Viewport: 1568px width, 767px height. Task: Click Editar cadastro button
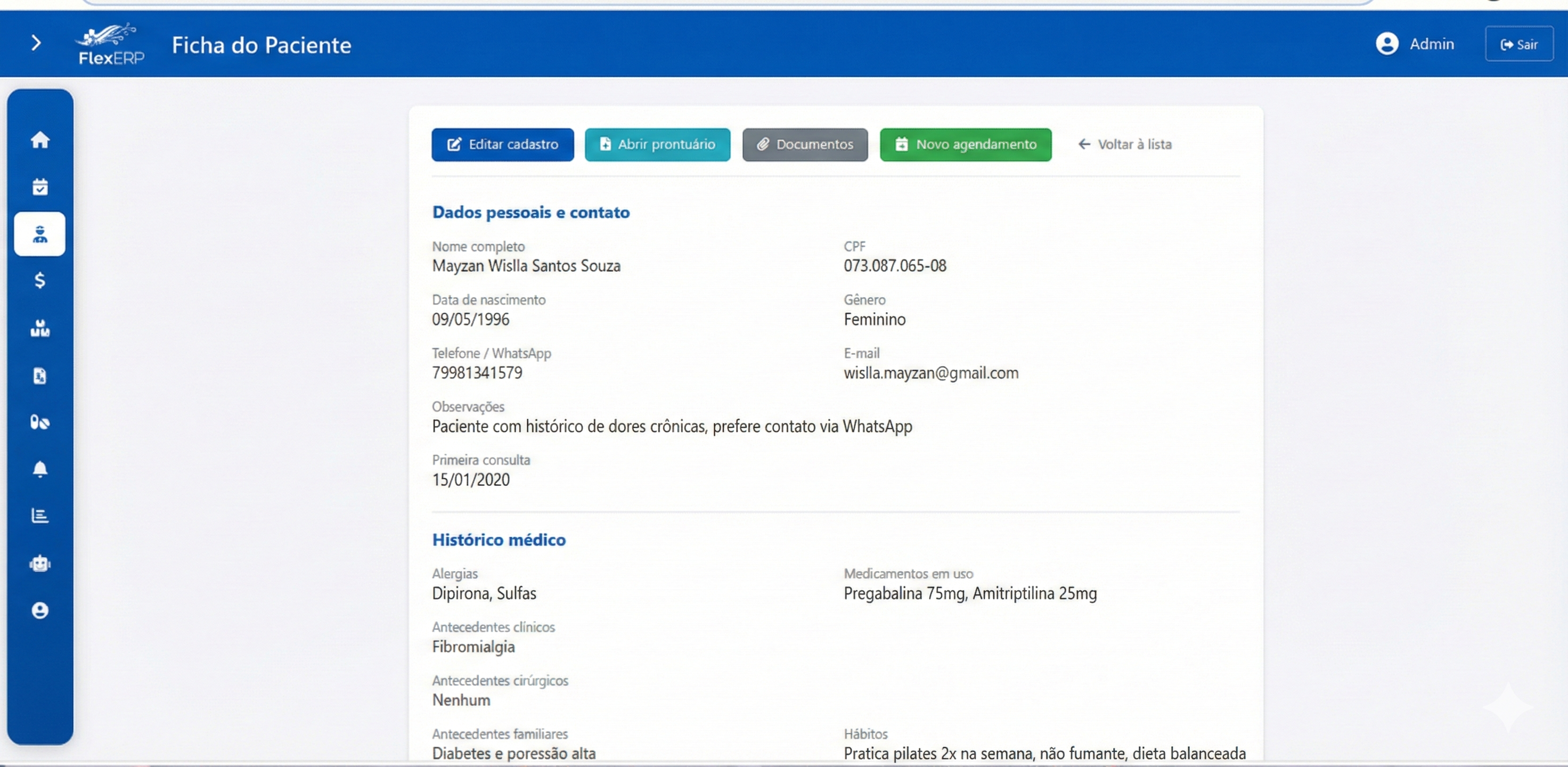[x=502, y=144]
